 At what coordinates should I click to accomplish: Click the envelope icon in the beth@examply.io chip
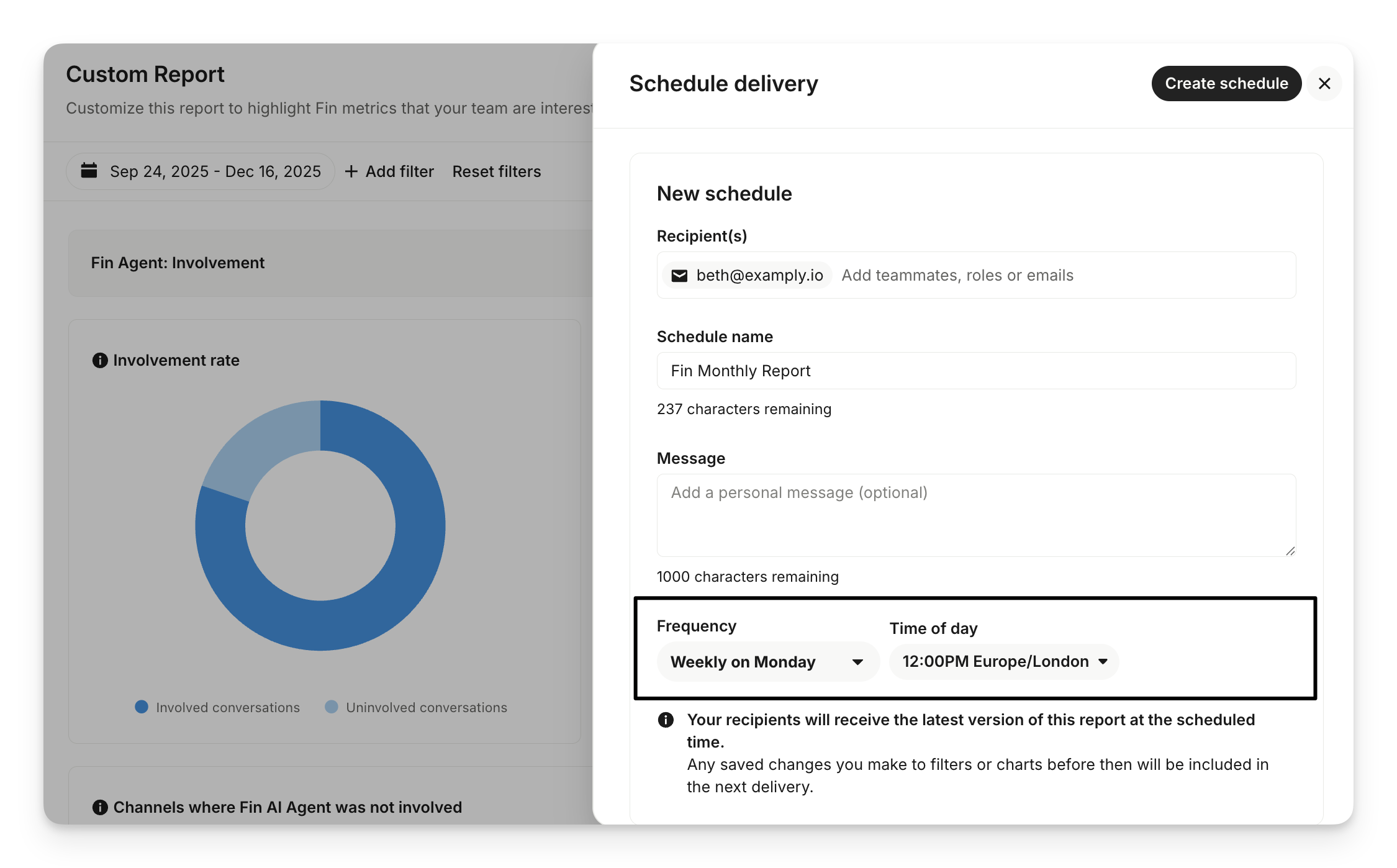pos(680,276)
